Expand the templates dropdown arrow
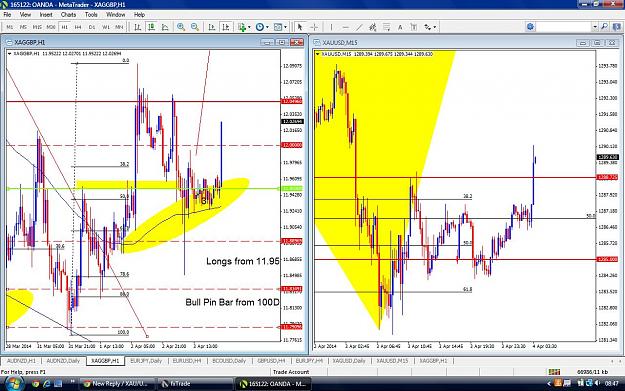The height and width of the screenshot is (391, 625). pyautogui.click(x=285, y=27)
